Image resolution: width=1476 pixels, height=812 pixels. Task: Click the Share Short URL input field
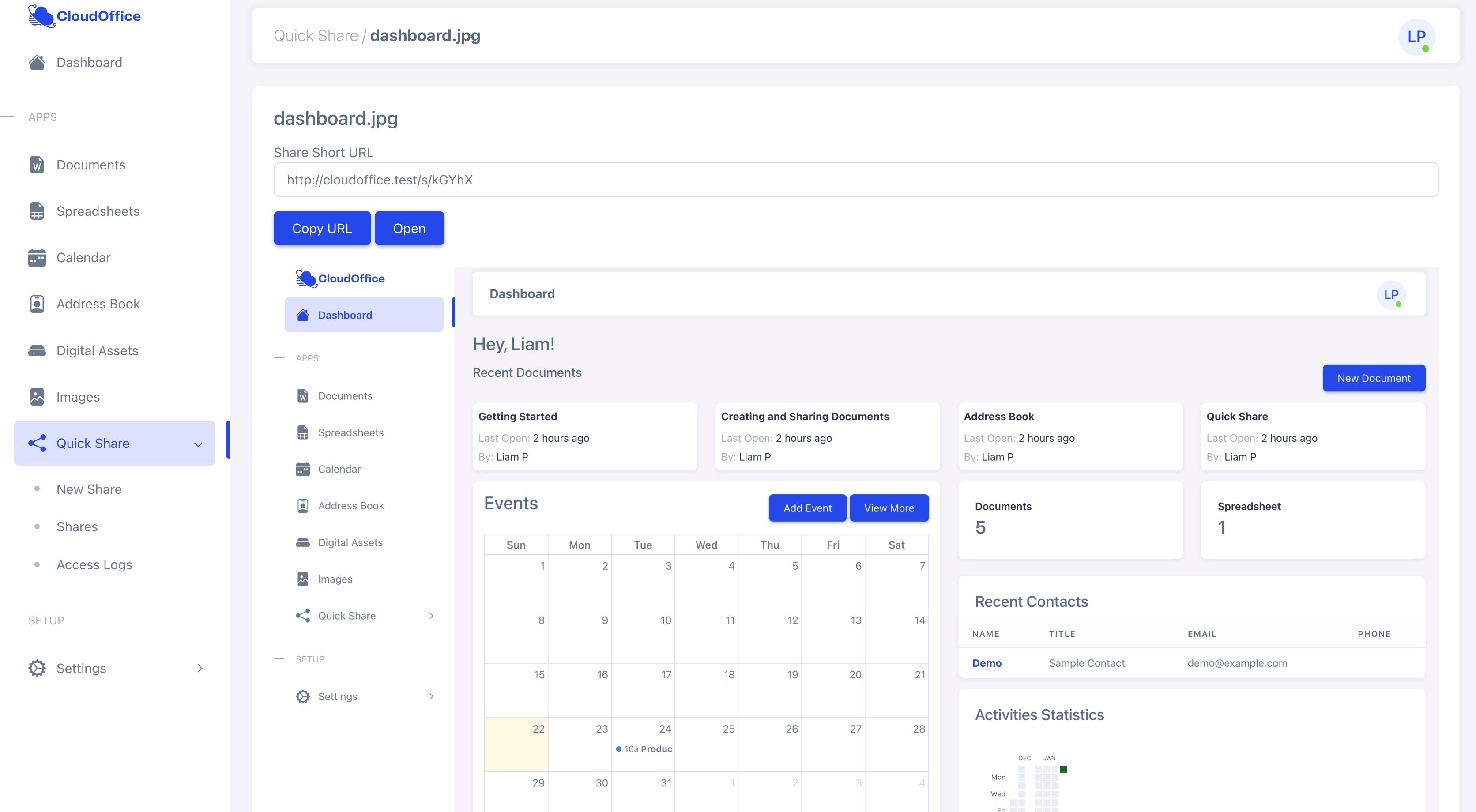855,180
